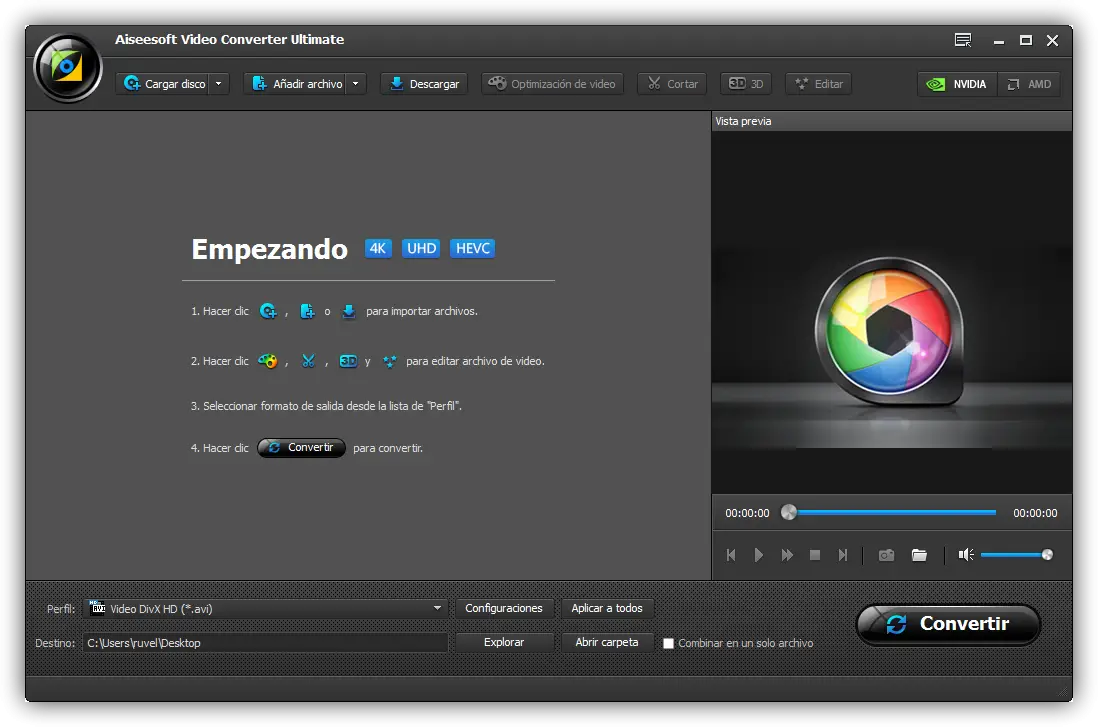Click the 3D icon in step 2

click(348, 361)
